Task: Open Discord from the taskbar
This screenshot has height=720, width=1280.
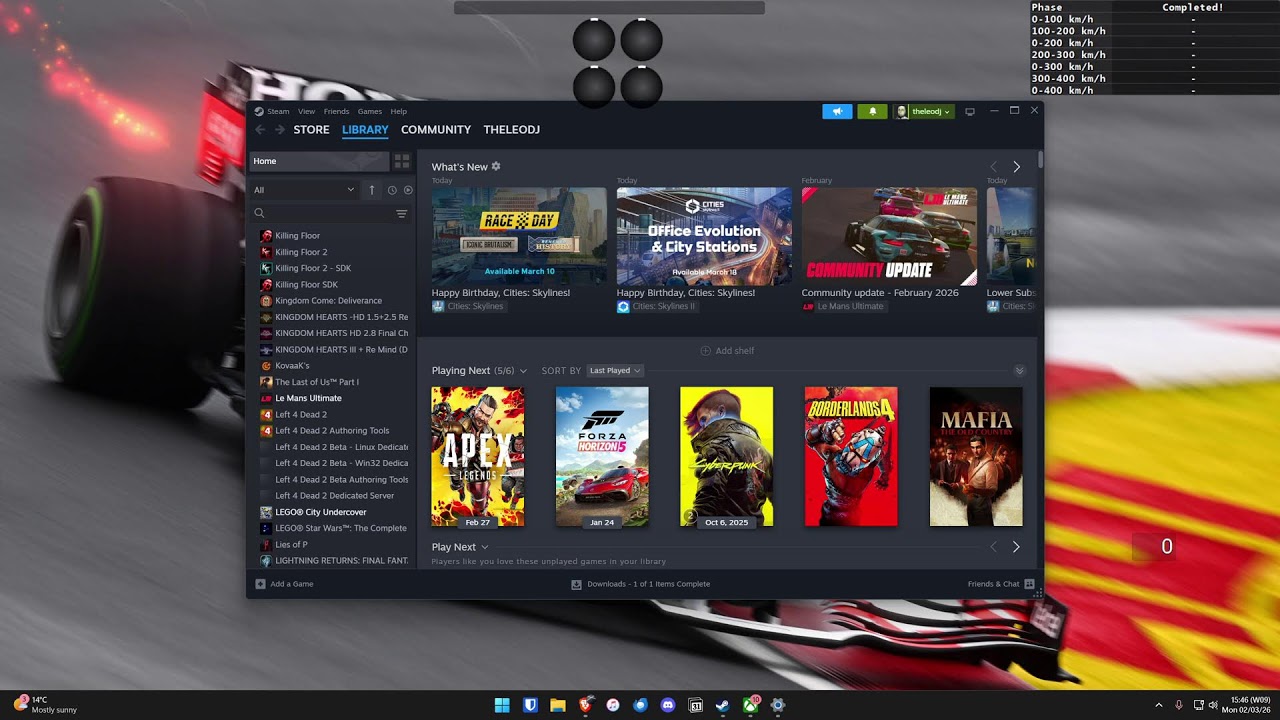Action: tap(668, 705)
